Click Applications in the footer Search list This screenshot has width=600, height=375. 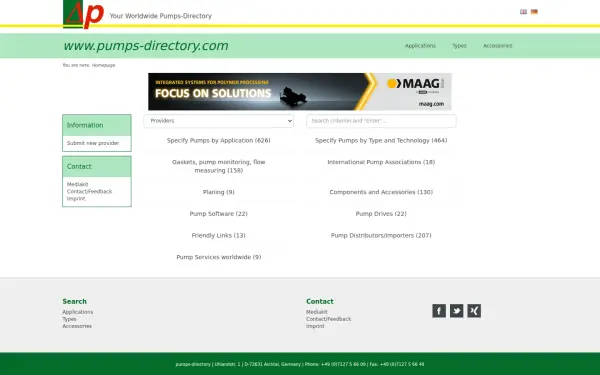78,312
